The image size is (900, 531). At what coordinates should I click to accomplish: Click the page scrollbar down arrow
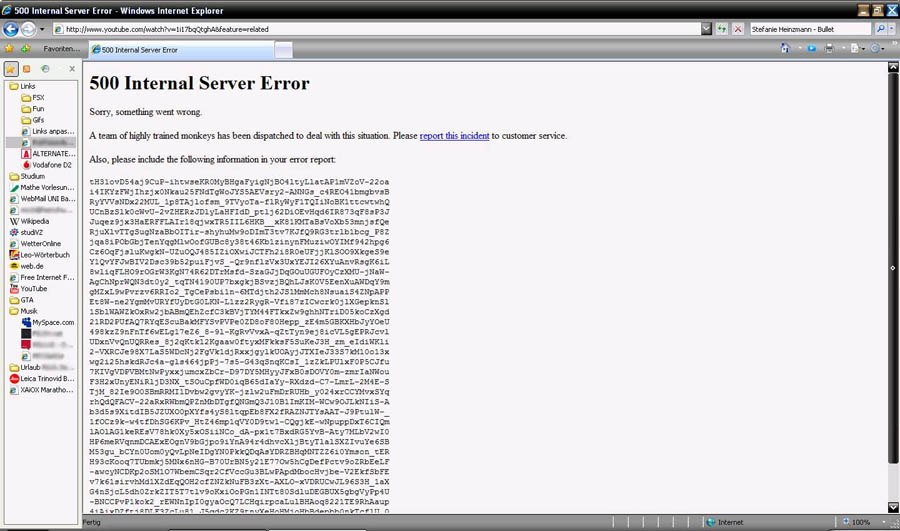tap(893, 507)
